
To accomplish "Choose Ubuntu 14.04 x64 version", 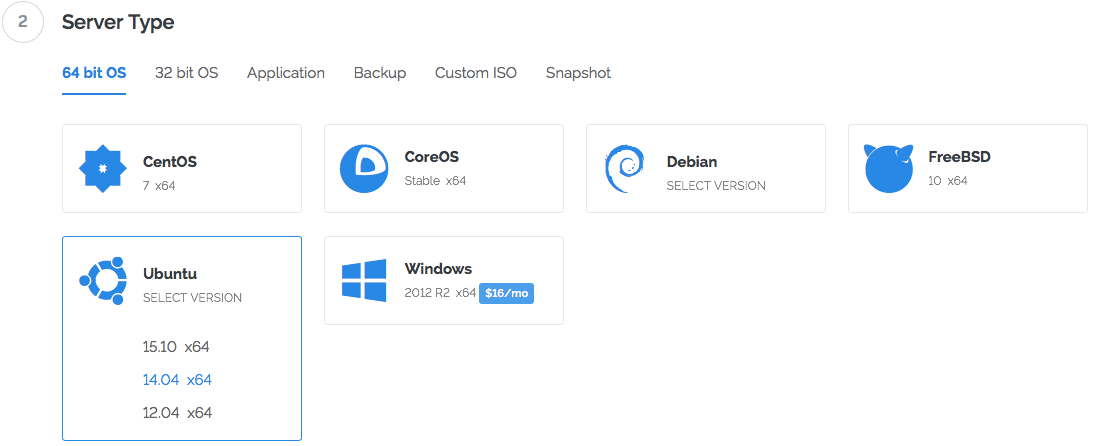I will 177,380.
